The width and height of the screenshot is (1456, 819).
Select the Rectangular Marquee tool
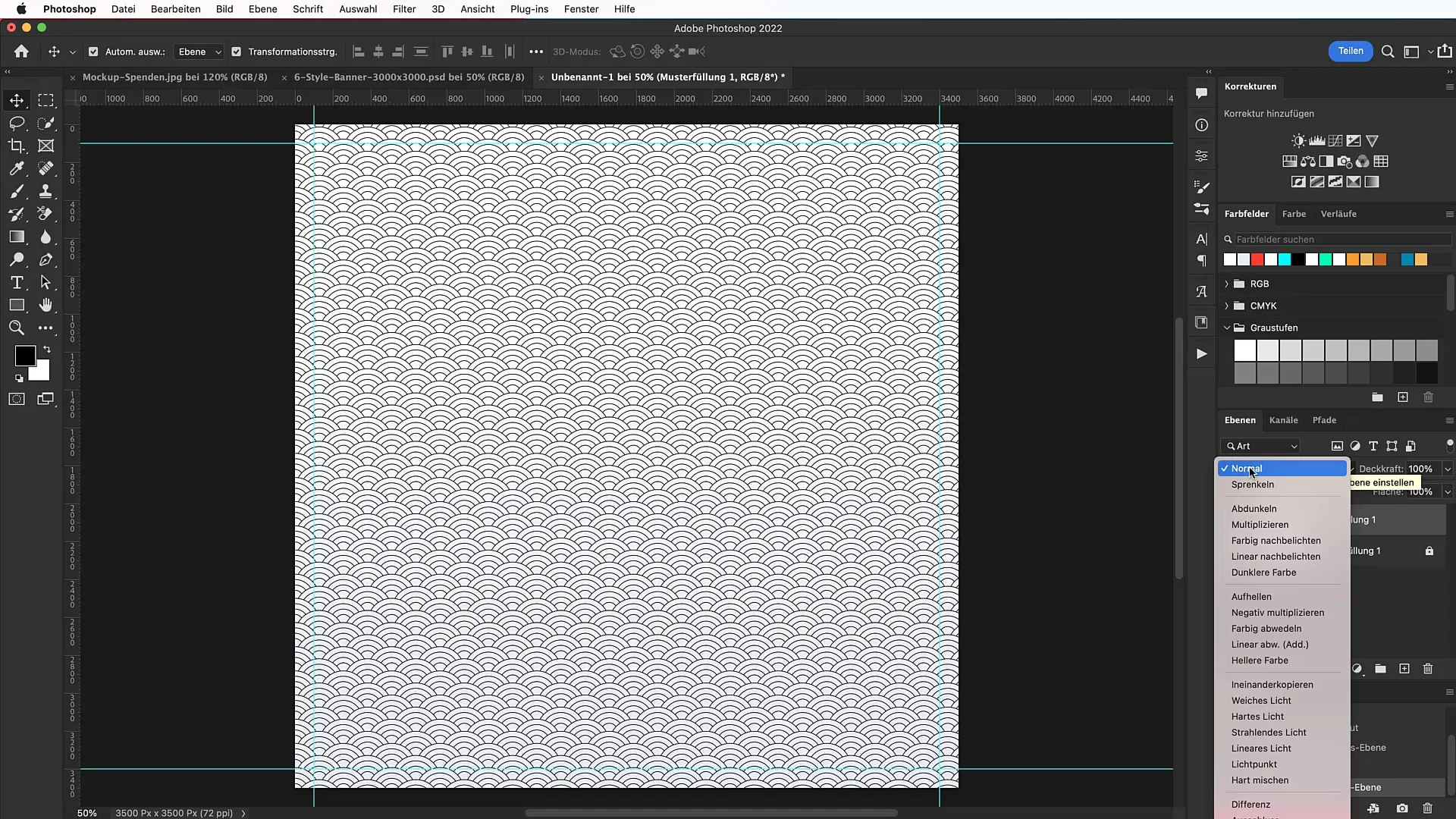click(x=46, y=100)
